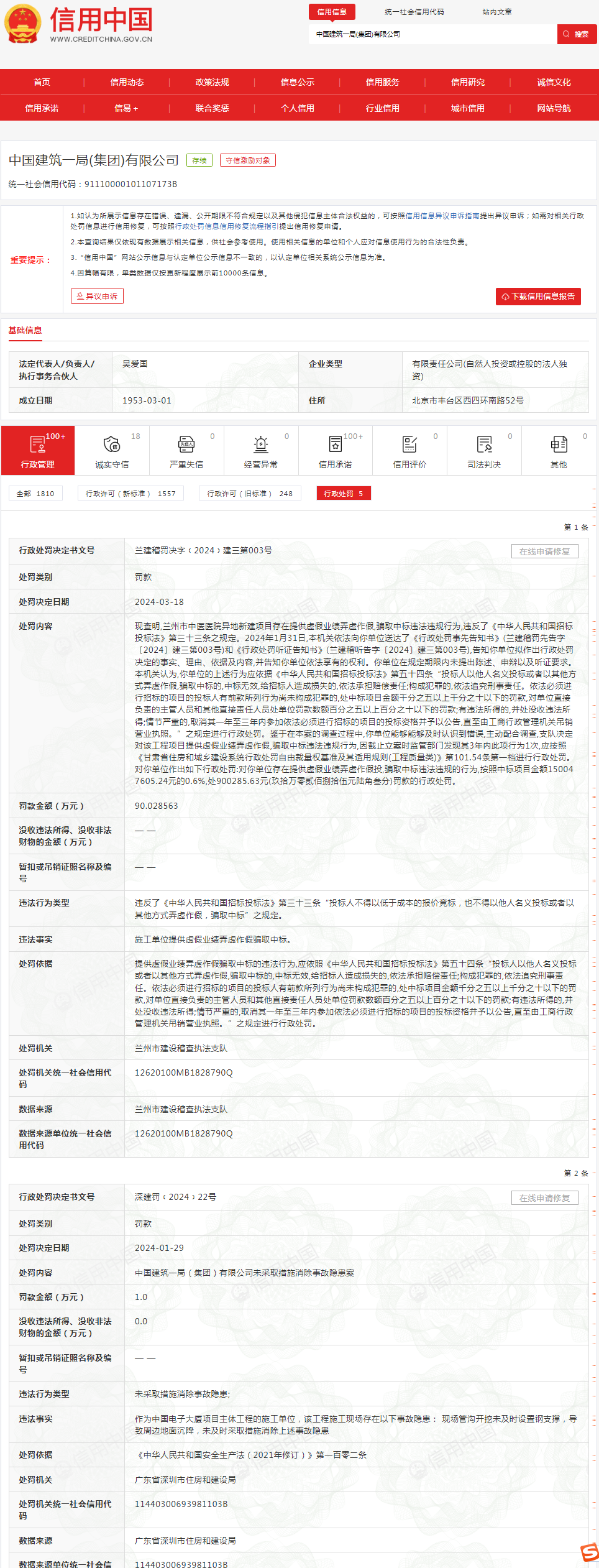The width and height of the screenshot is (599, 1568).
Task: Select the 统一社会信用代码 search tab
Action: 414,12
